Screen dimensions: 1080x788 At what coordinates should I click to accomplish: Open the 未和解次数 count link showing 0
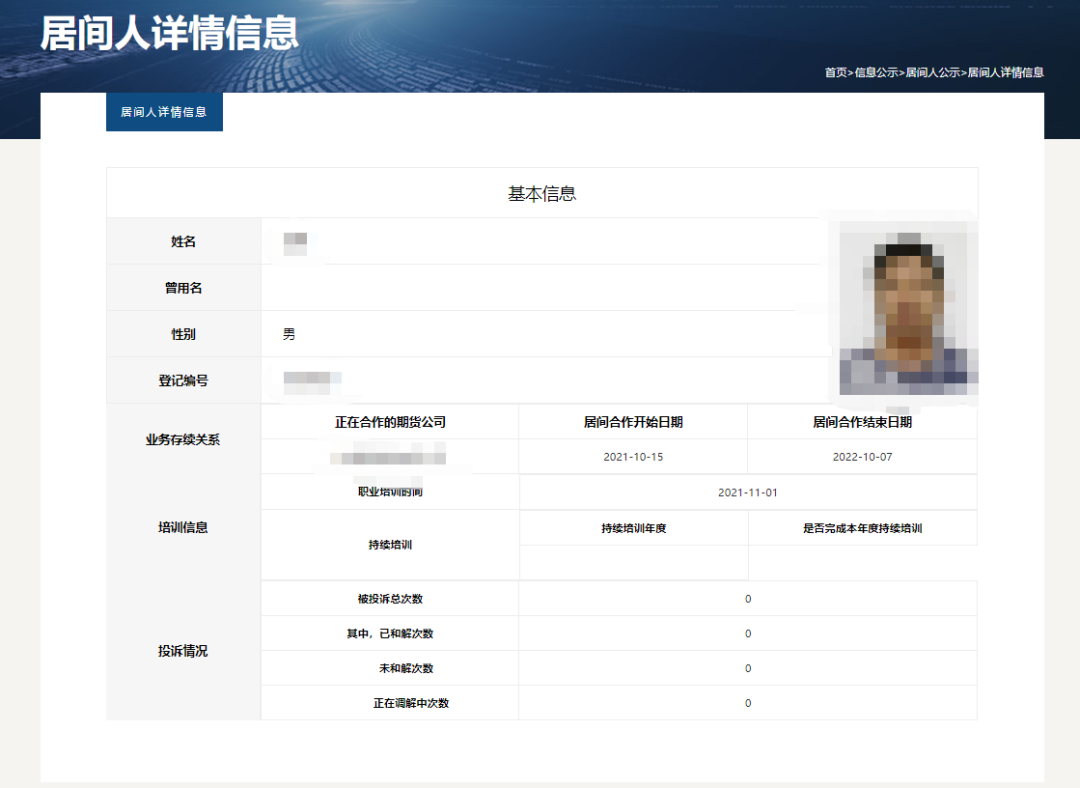[x=747, y=668]
